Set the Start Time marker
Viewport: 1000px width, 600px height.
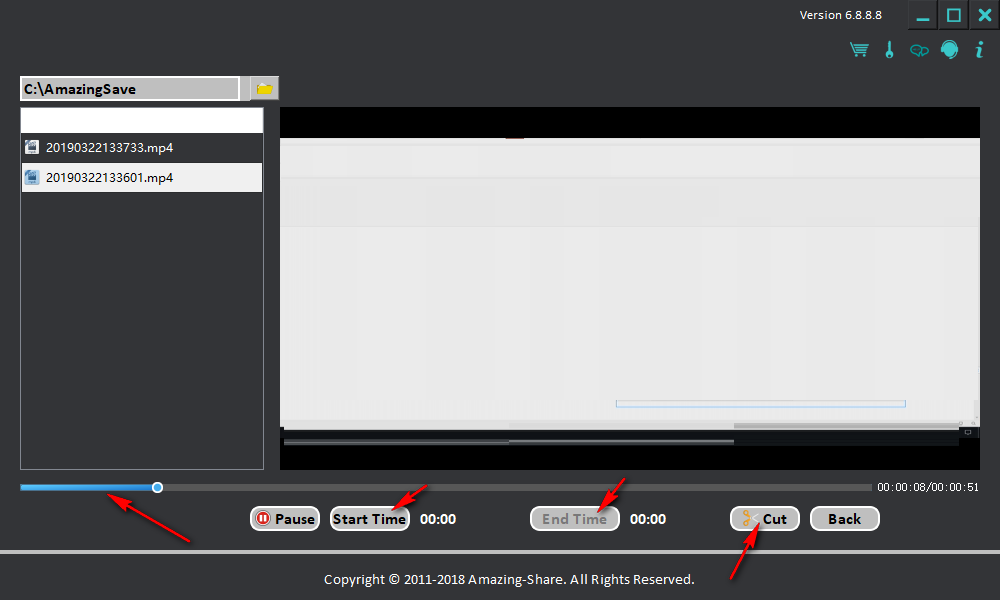[x=370, y=519]
